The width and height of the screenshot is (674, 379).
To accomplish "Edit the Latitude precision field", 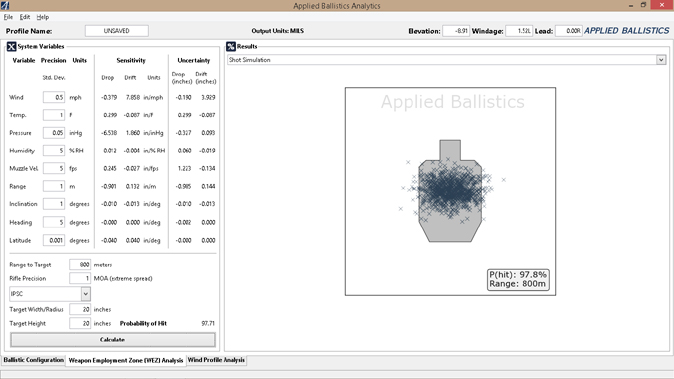I will tap(54, 241).
